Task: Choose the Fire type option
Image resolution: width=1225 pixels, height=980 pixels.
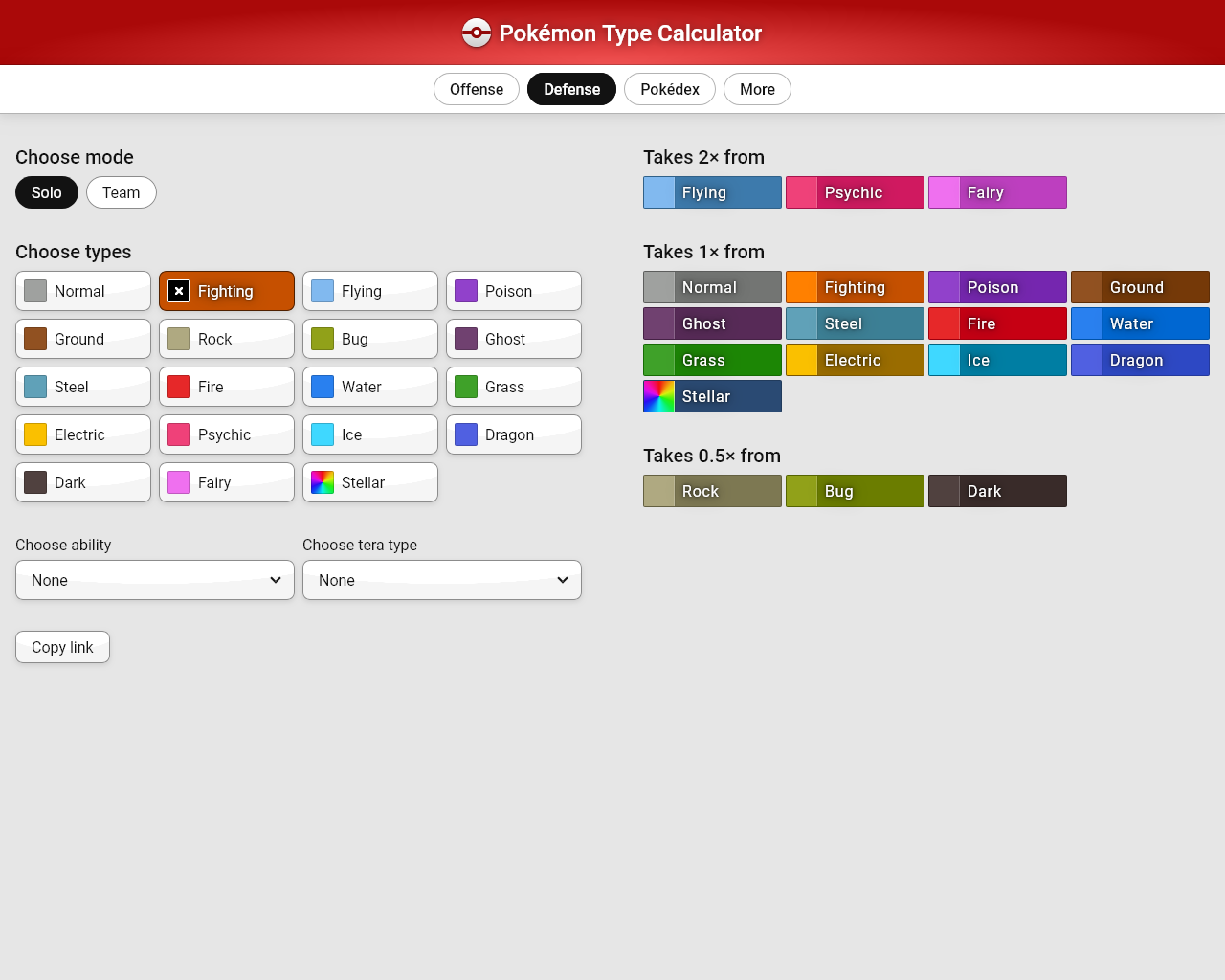Action: [x=227, y=387]
